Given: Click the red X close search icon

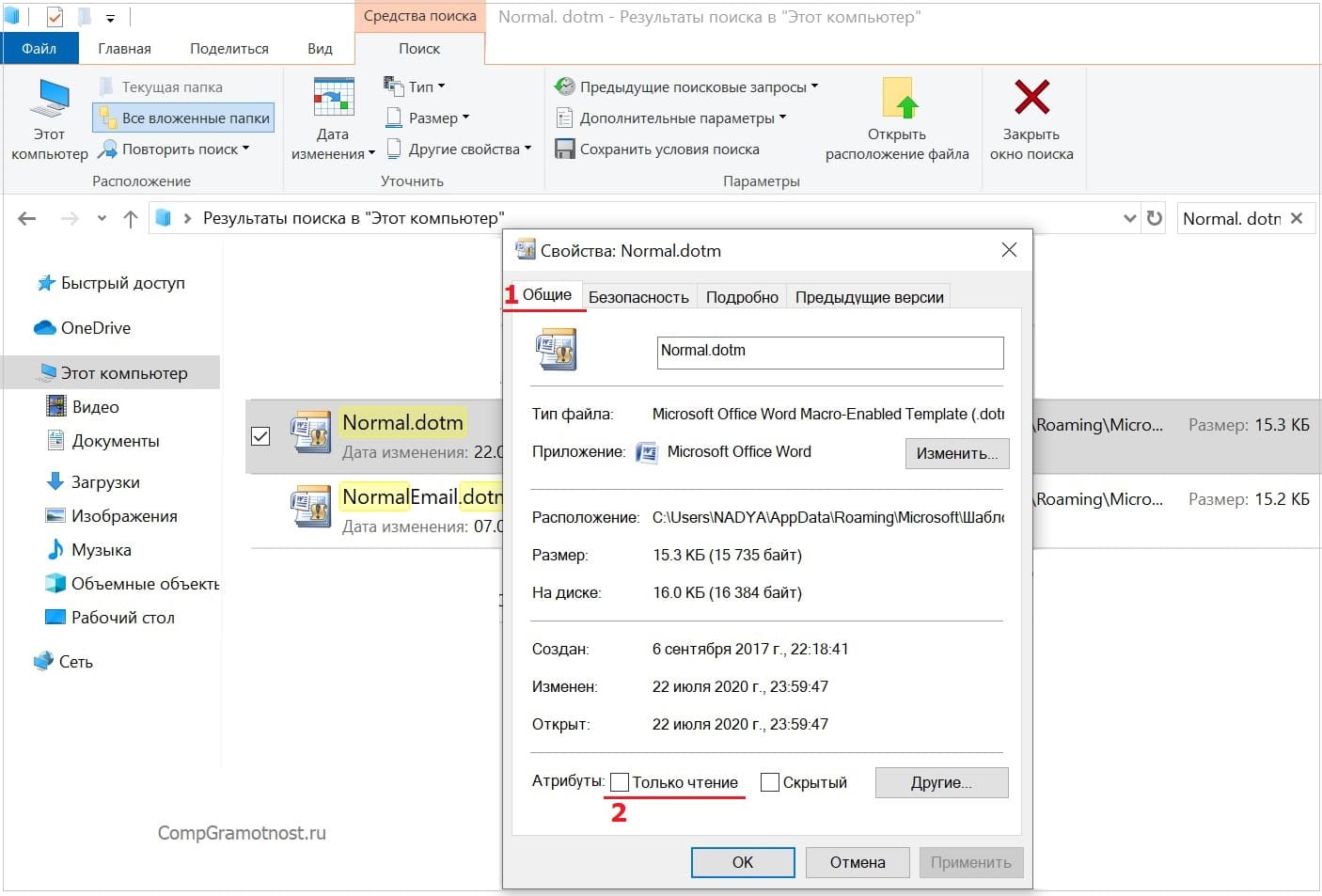Looking at the screenshot, I should click(x=1031, y=98).
